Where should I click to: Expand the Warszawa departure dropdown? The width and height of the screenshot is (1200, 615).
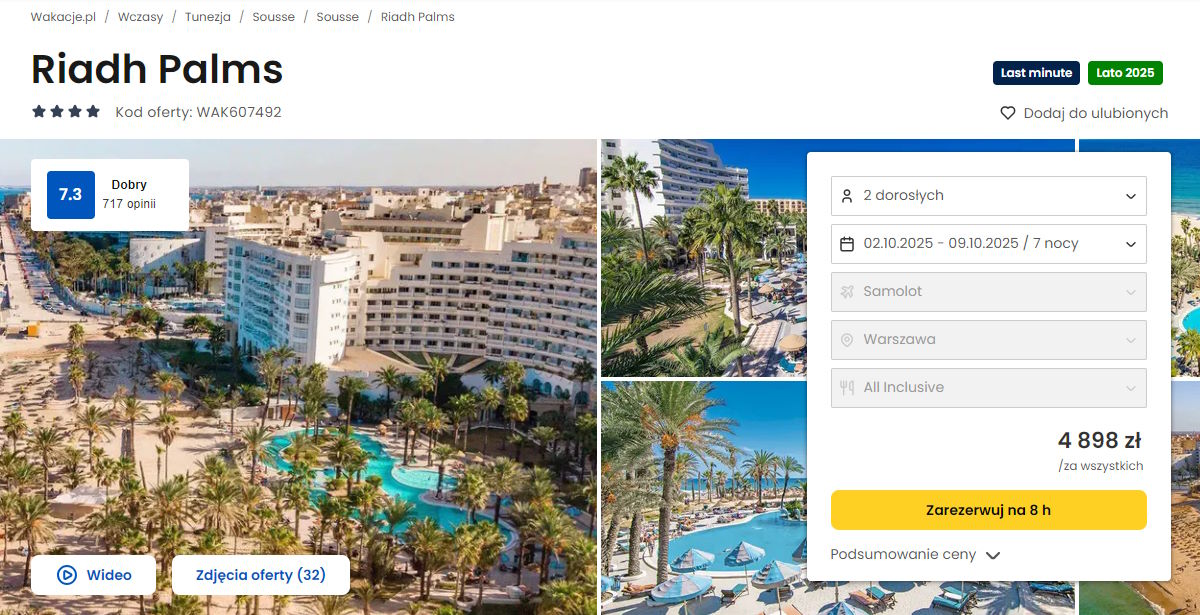click(x=989, y=340)
